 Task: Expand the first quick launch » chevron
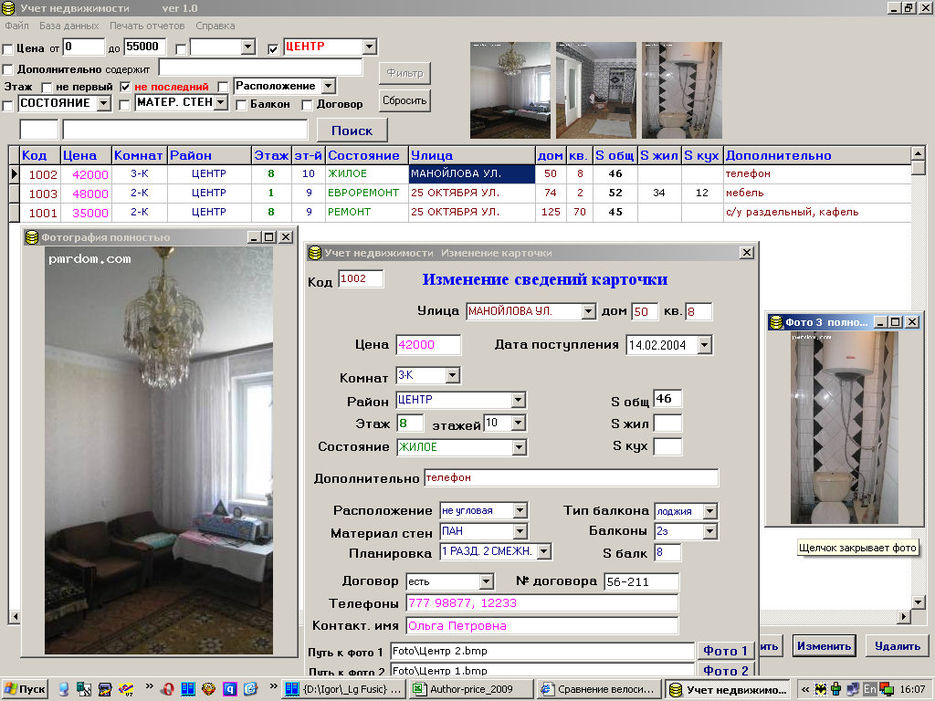point(149,687)
